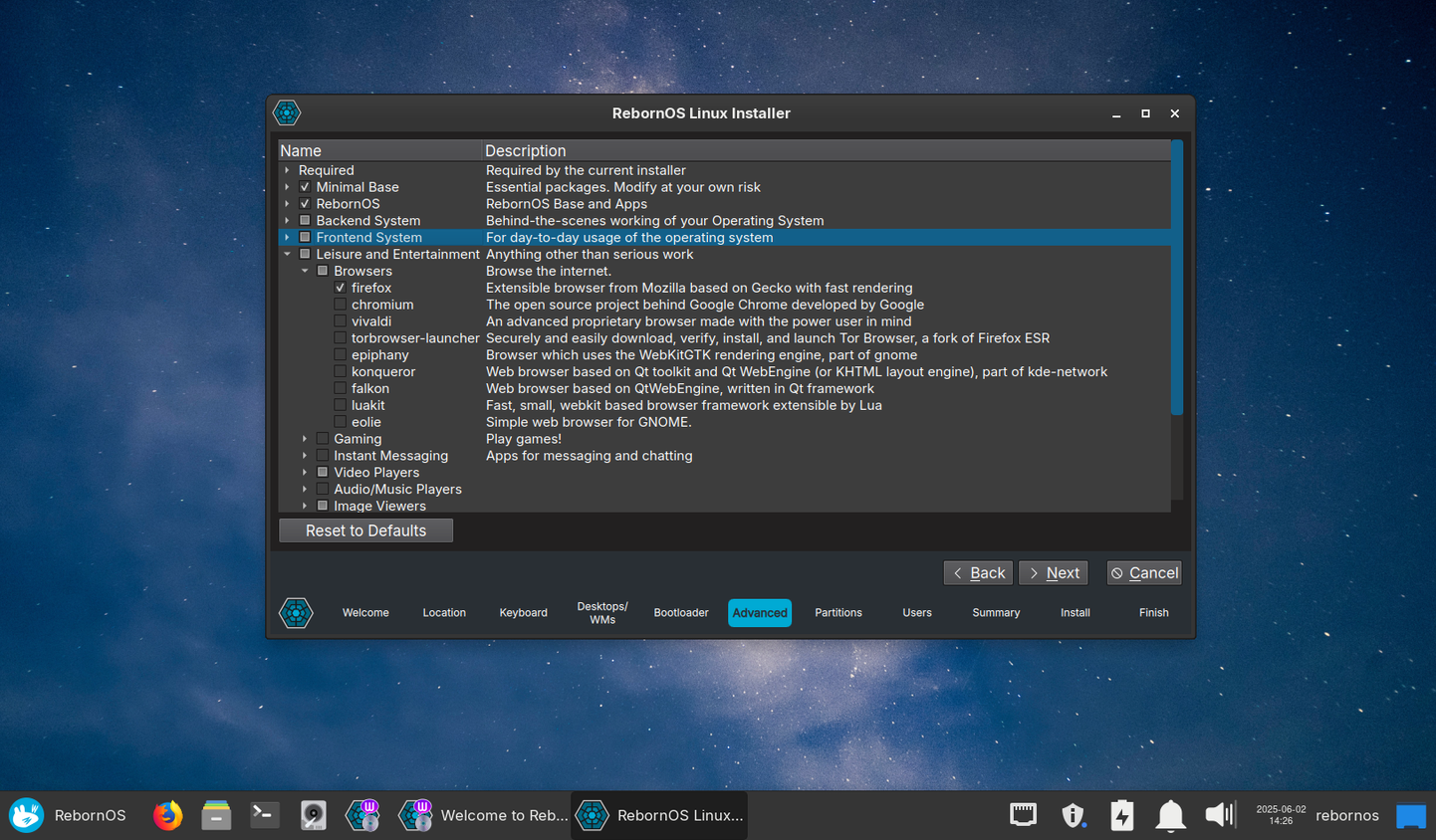Enable the luakit checkbox
This screenshot has height=840, width=1436.
[341, 405]
